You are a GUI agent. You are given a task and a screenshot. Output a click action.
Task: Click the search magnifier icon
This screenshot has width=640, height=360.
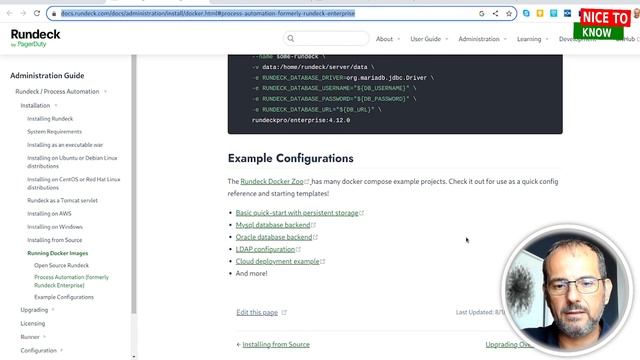coord(291,38)
